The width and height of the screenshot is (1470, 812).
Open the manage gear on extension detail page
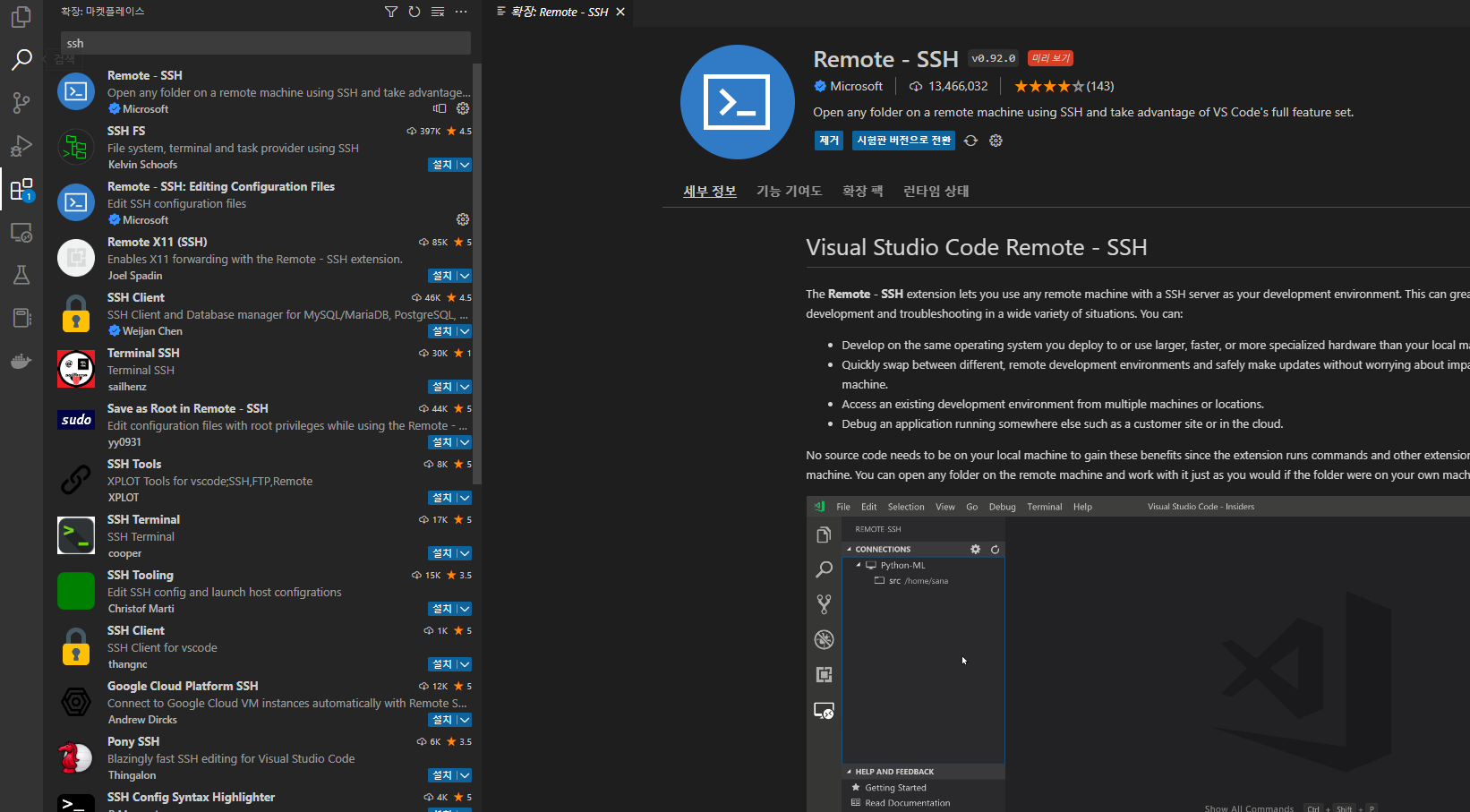[x=996, y=141]
